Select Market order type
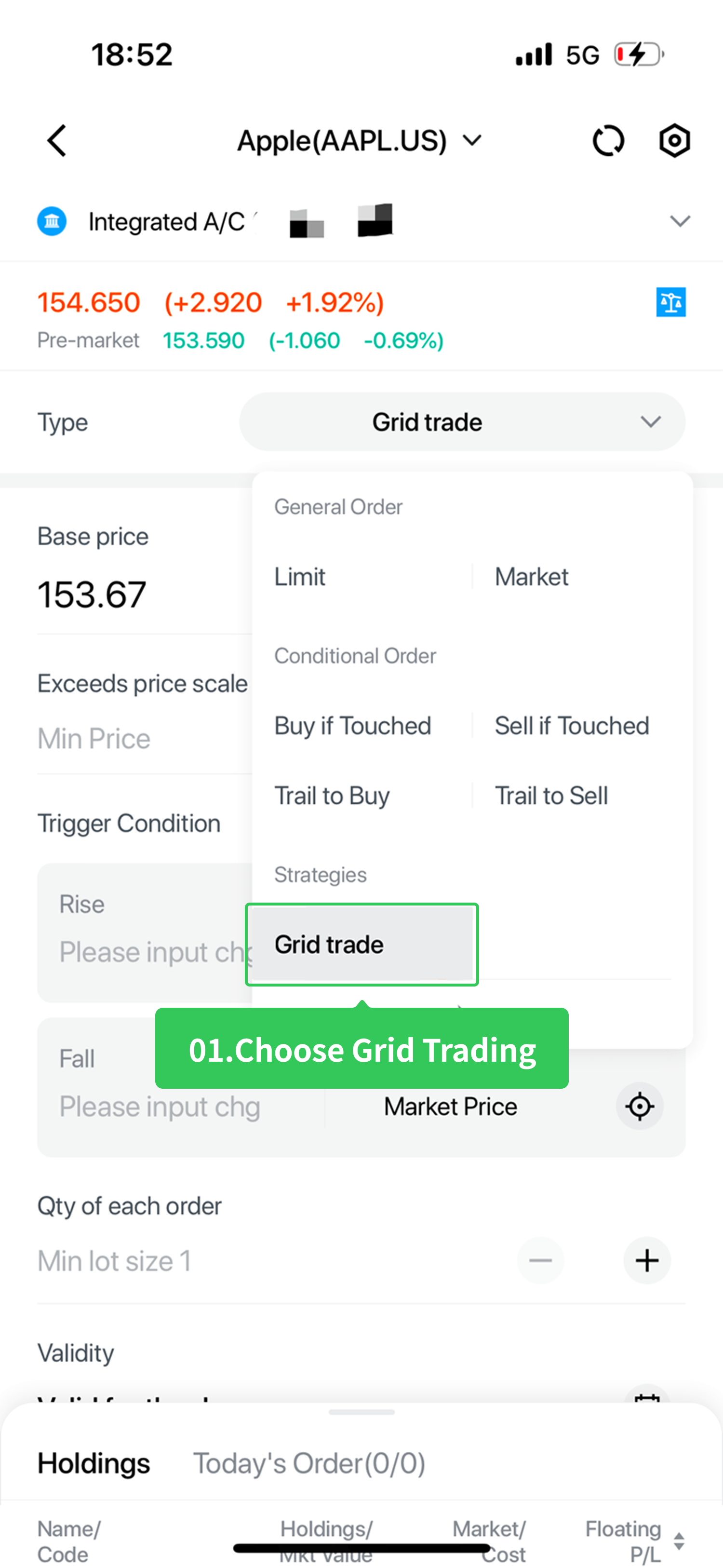The image size is (723, 1568). pos(531,577)
